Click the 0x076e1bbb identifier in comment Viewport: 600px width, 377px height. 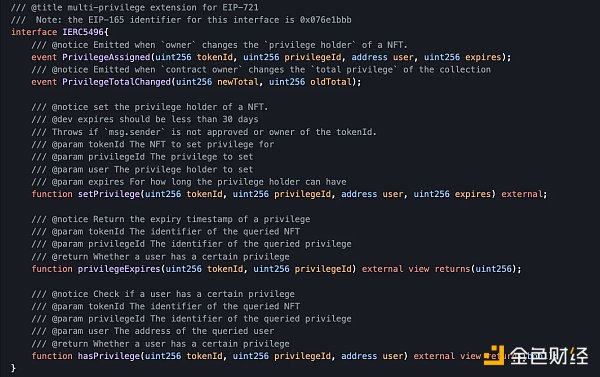click(x=326, y=20)
